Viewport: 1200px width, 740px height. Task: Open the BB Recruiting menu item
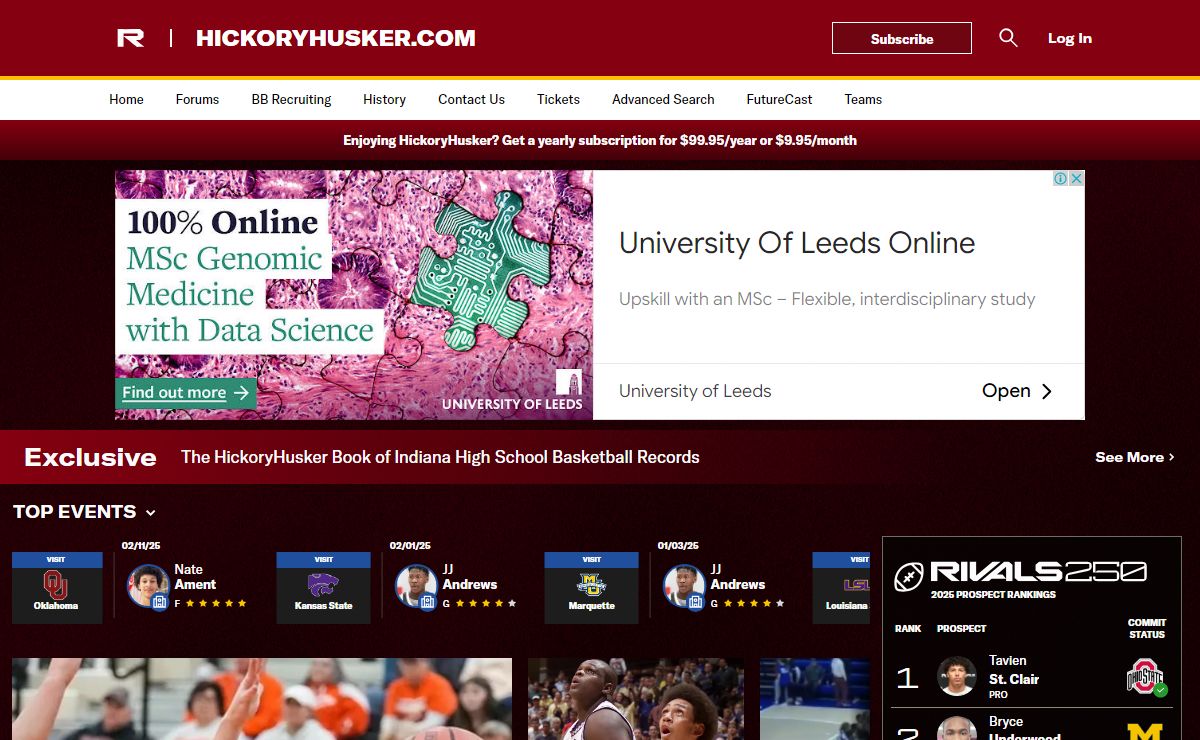click(291, 99)
